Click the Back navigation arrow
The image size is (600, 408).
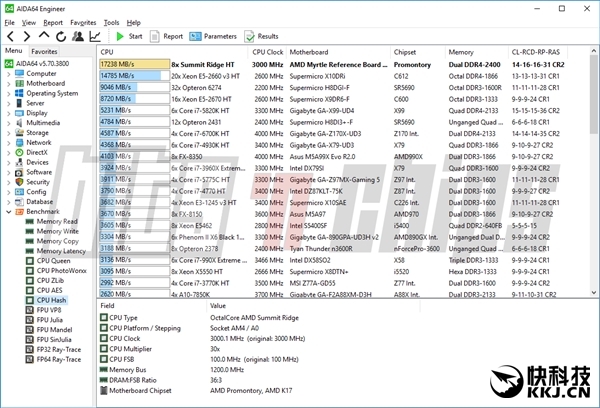10,36
